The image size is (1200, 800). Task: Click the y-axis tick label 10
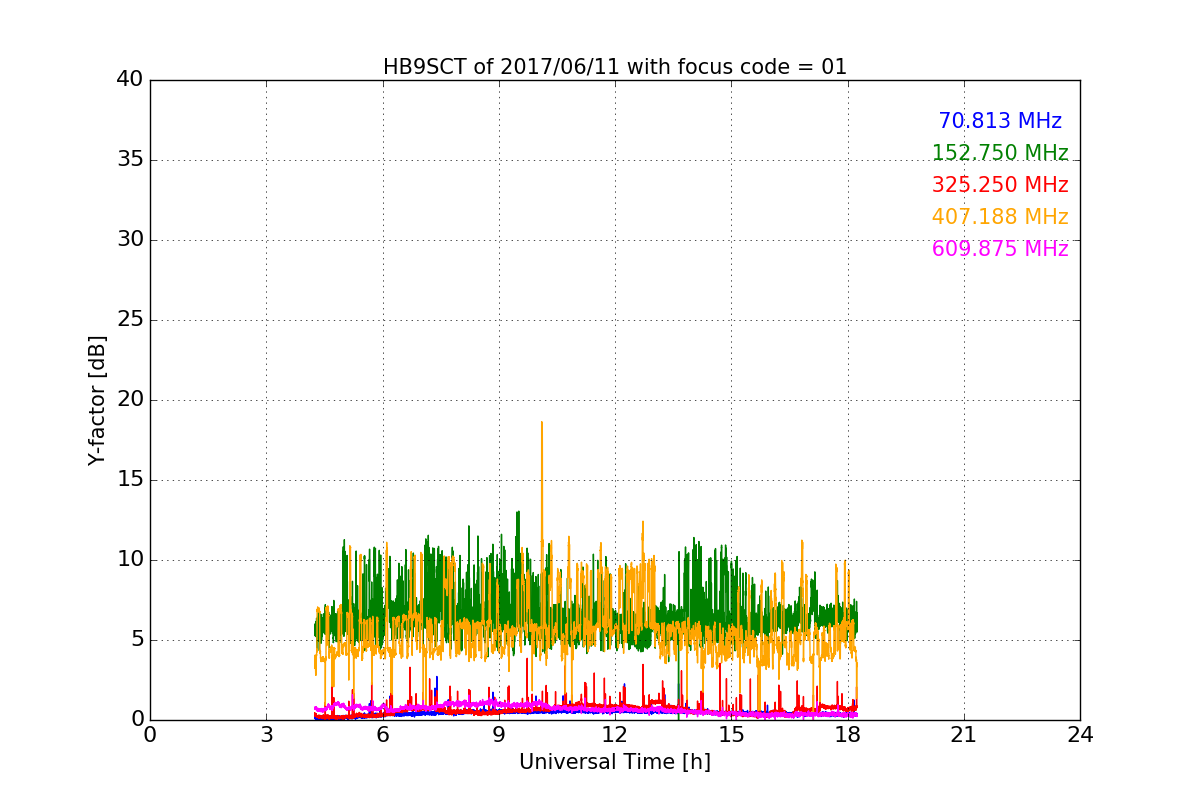(x=130, y=560)
